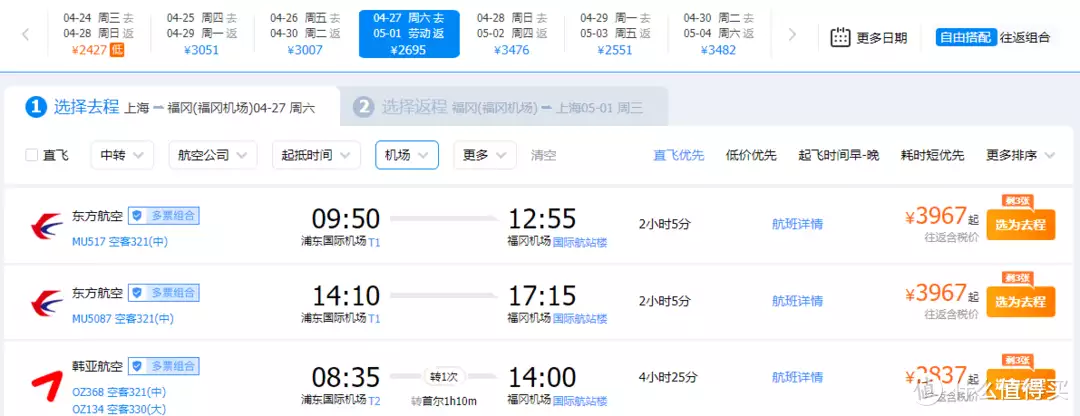Viewport: 1080px width, 416px height.
Task: Select 04-29 to 05-03 date option
Action: 616,34
